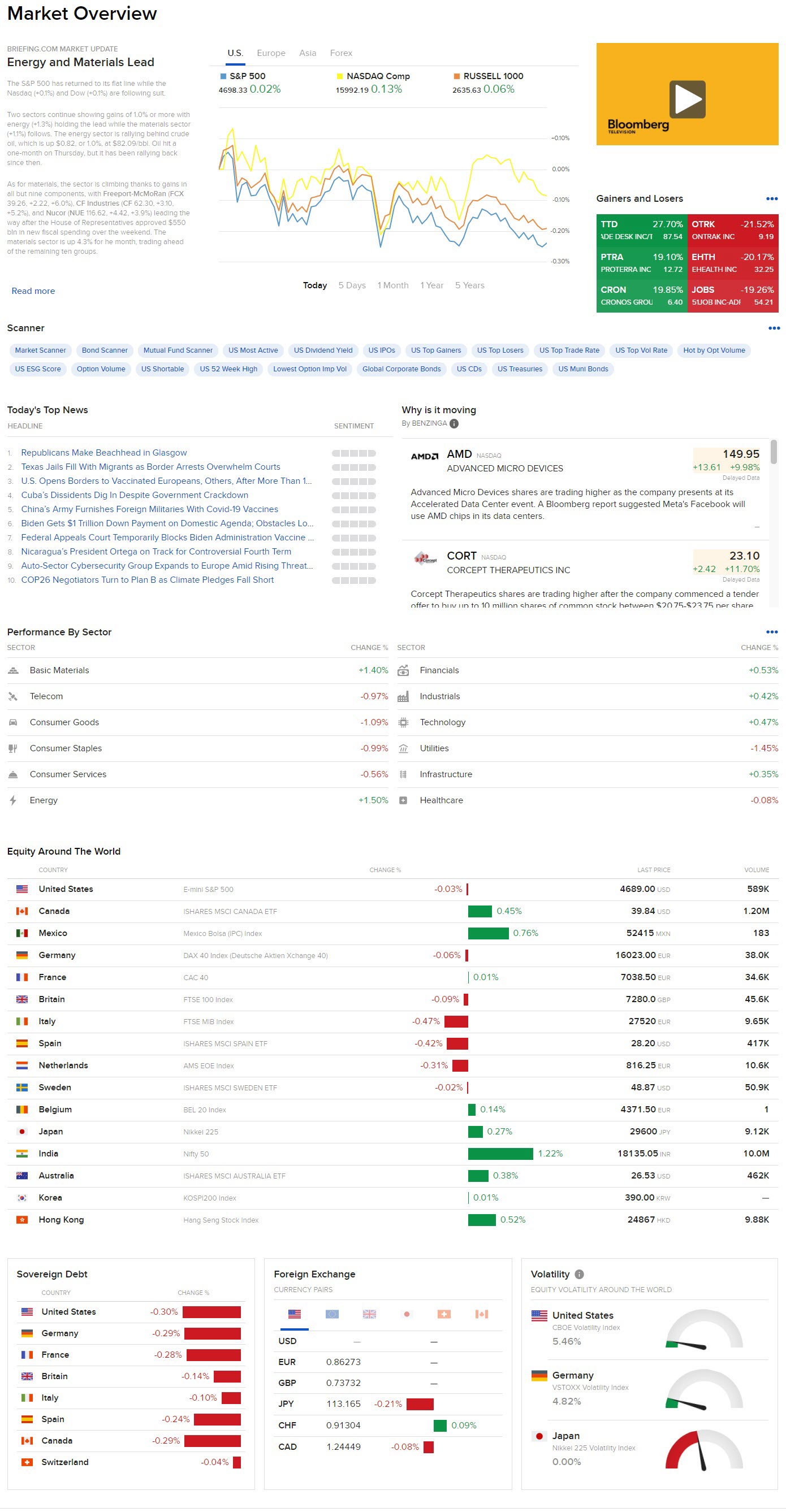Switch to the Europe market tab
Image resolution: width=786 pixels, height=1512 pixels.
coord(271,53)
